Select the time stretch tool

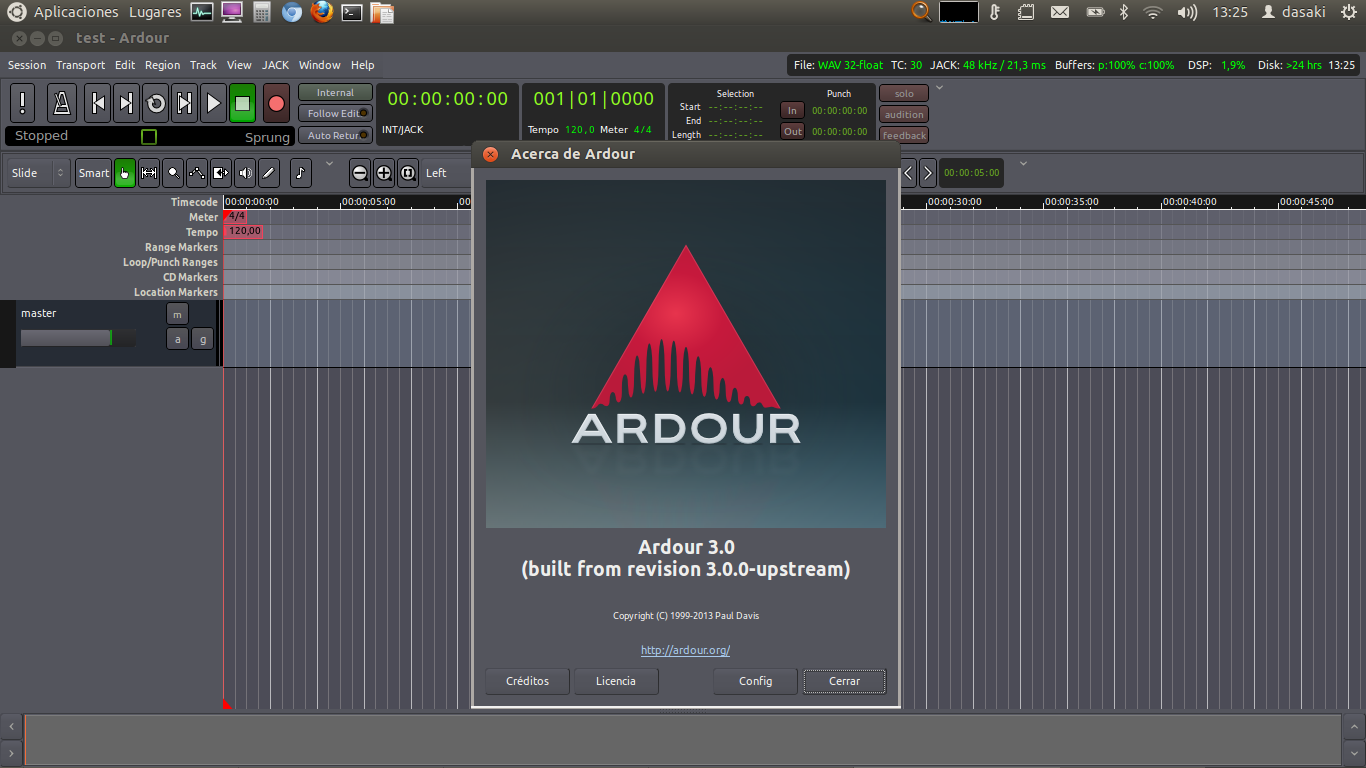click(x=221, y=173)
